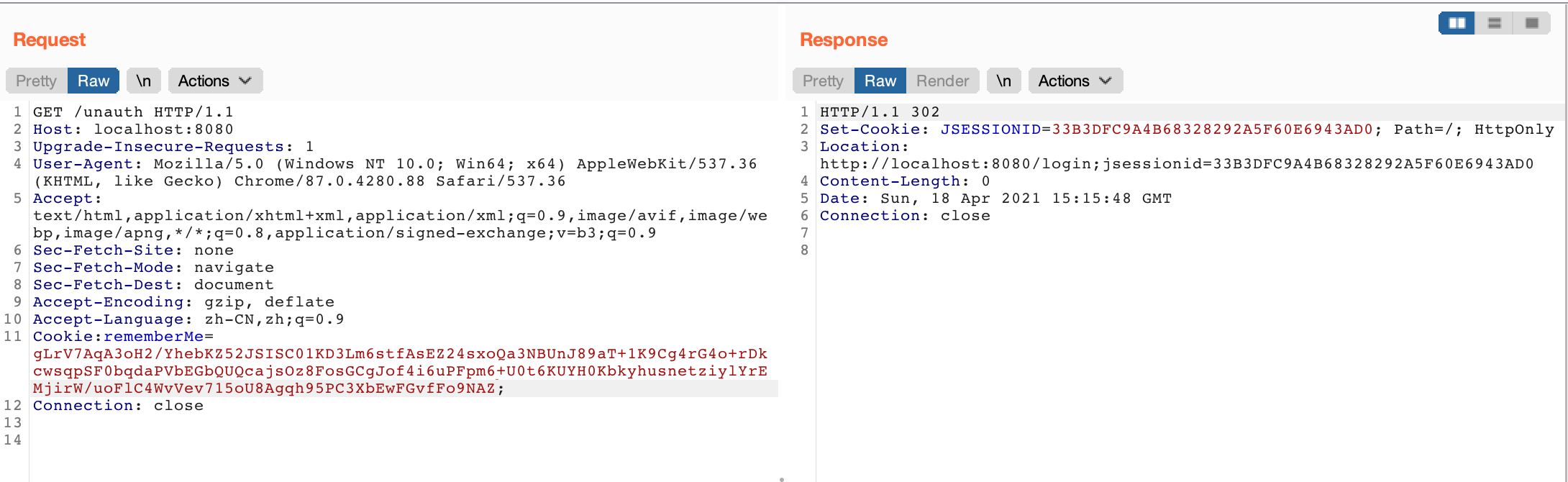The image size is (1568, 482).
Task: Click the Host: localhost:8080 header line
Action: click(133, 129)
